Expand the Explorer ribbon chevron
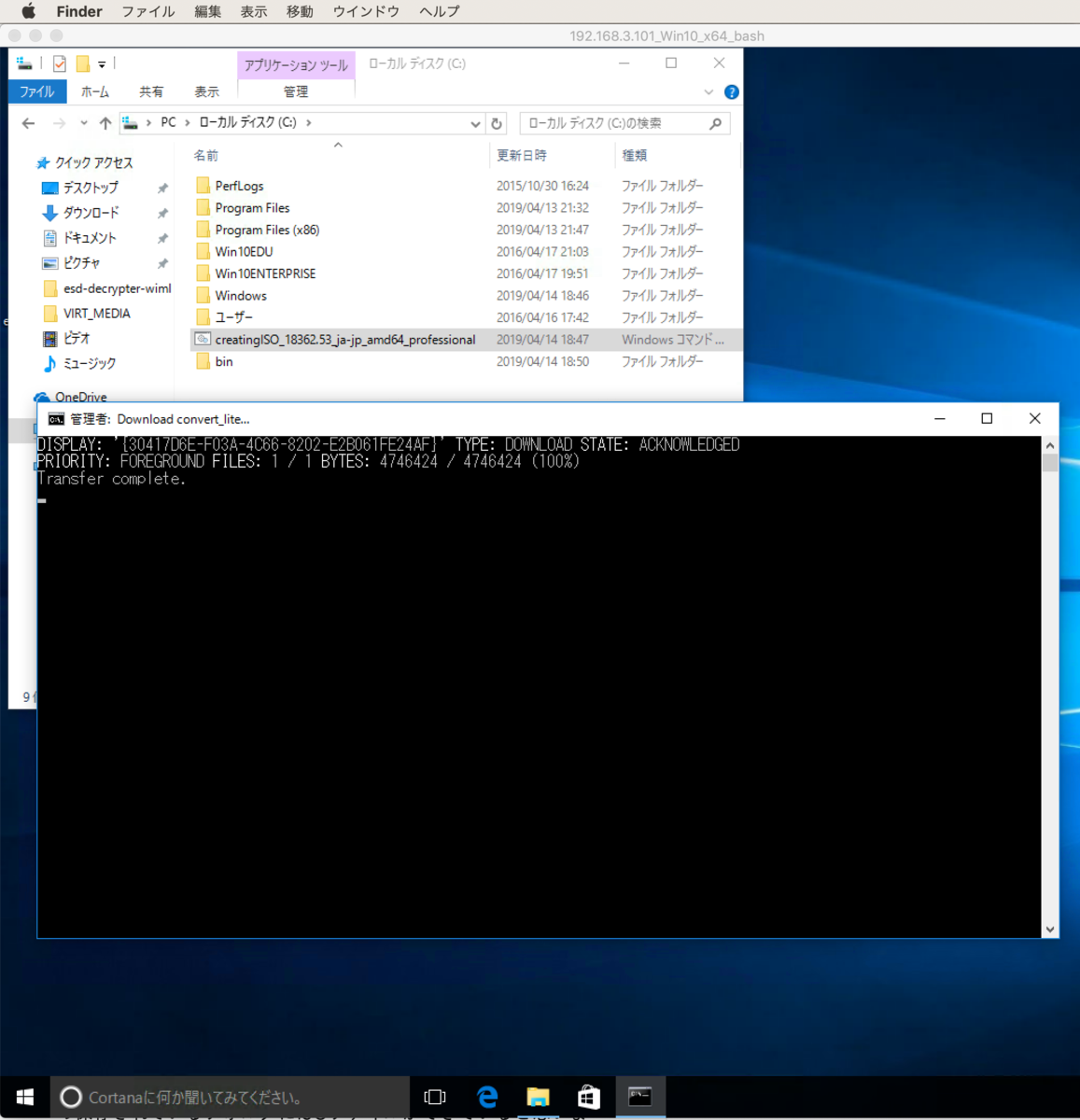Screen dimensions: 1080x1120 tap(708, 91)
